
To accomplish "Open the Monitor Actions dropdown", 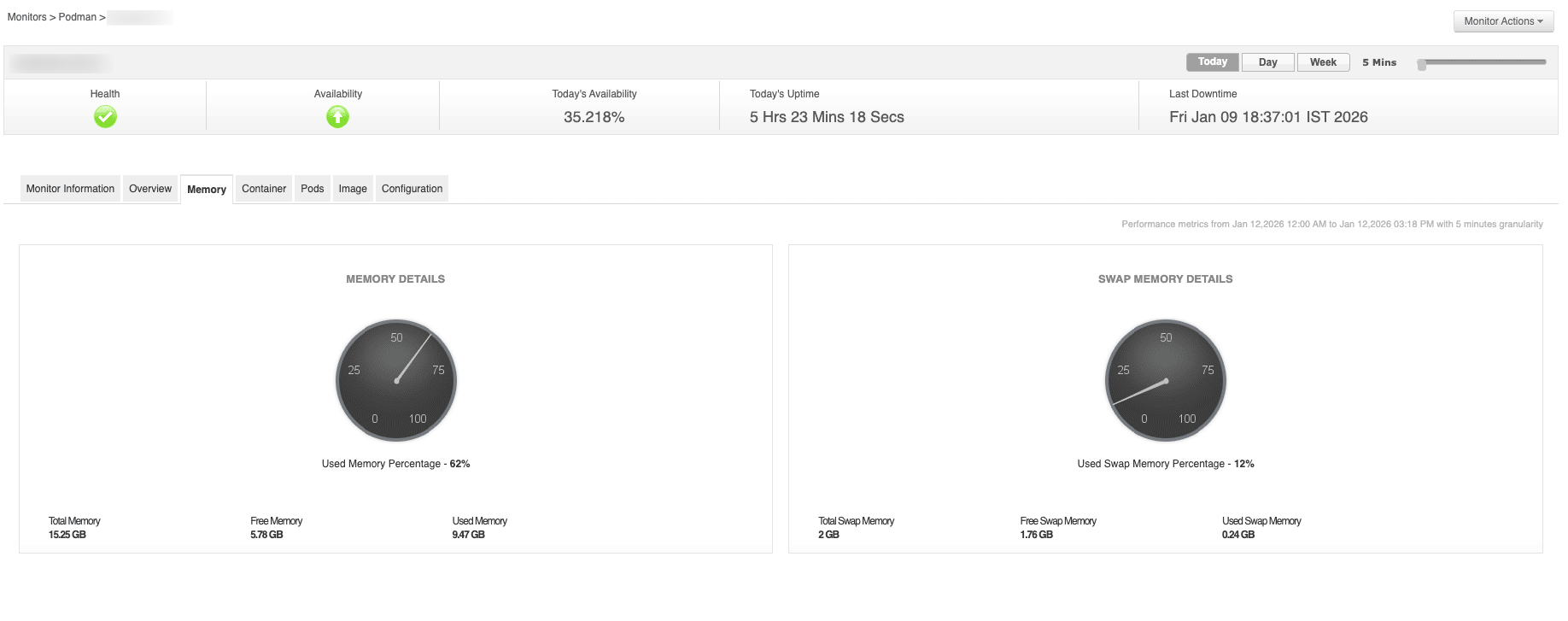I will (x=1502, y=21).
